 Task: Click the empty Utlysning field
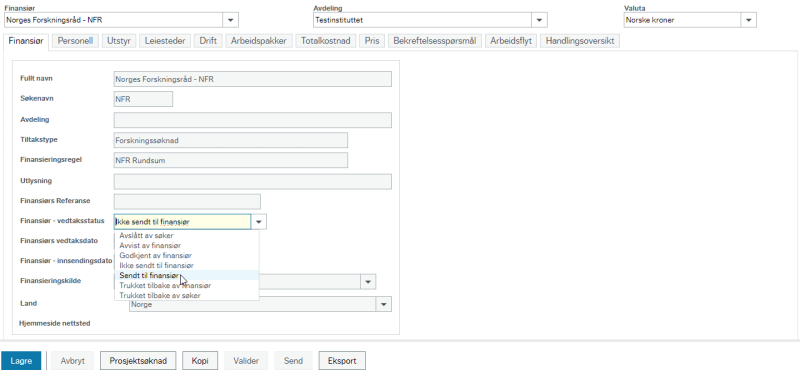click(x=253, y=182)
